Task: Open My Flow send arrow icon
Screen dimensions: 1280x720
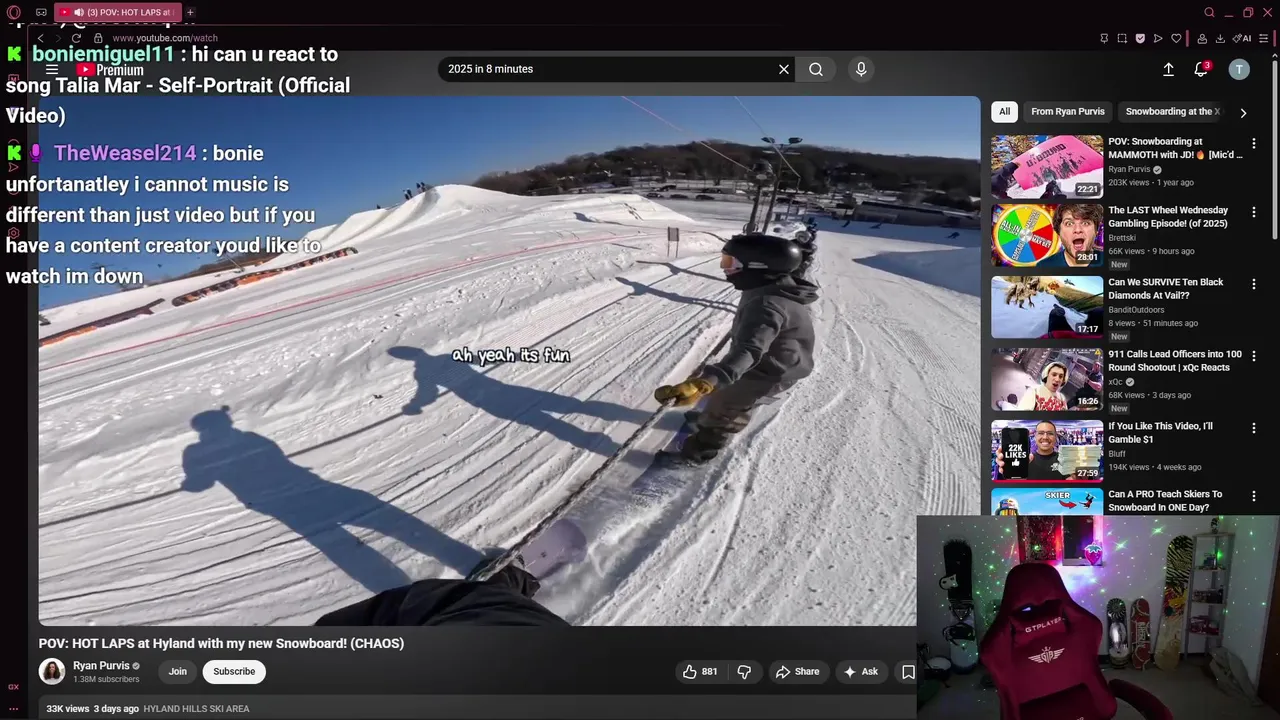Action: (x=1158, y=38)
